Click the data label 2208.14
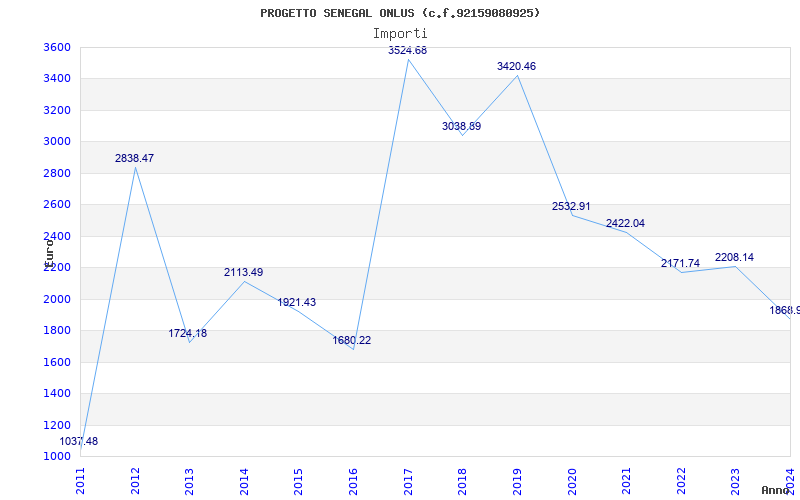Image resolution: width=800 pixels, height=500 pixels. pos(734,257)
